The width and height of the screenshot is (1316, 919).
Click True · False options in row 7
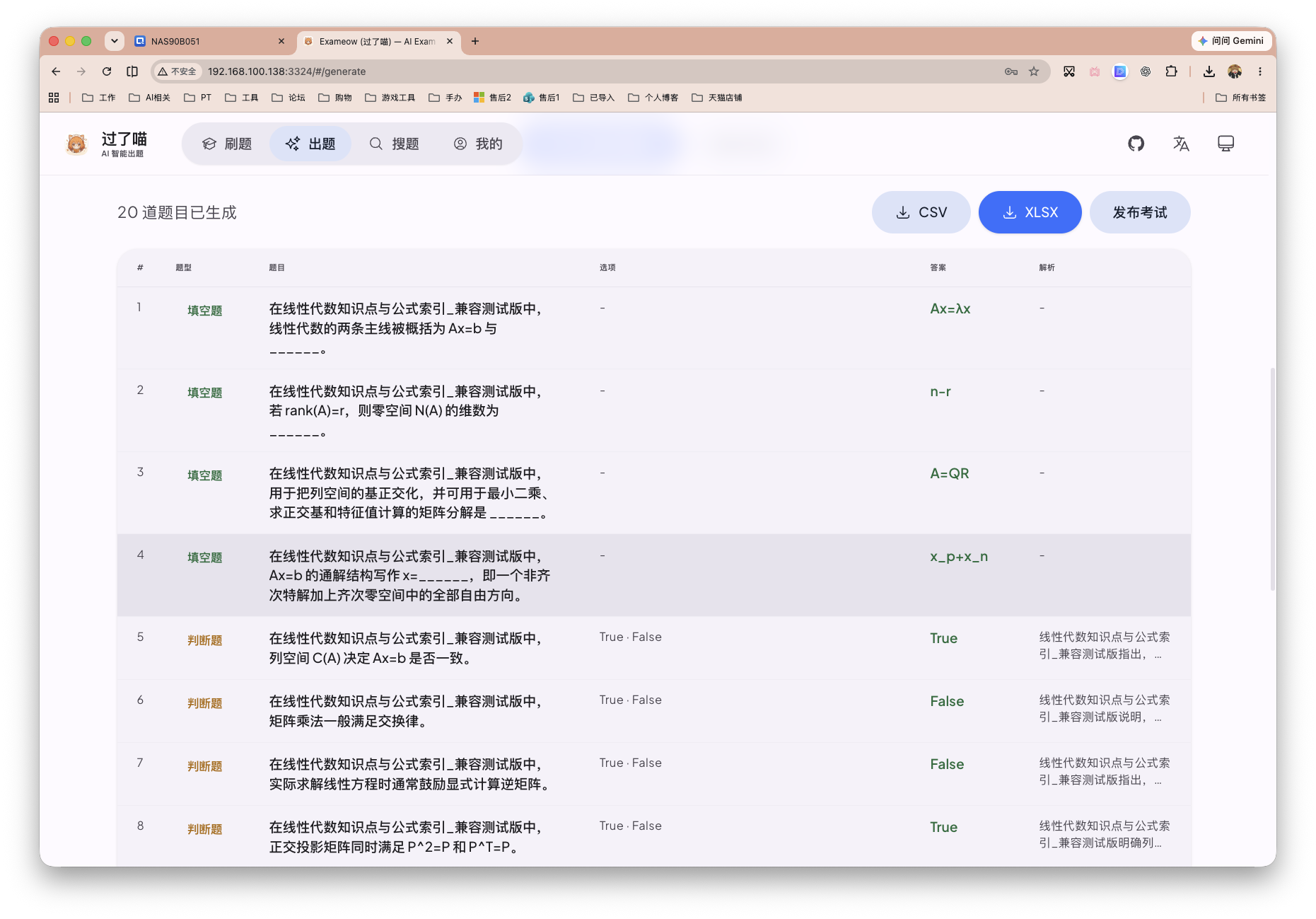tap(631, 763)
